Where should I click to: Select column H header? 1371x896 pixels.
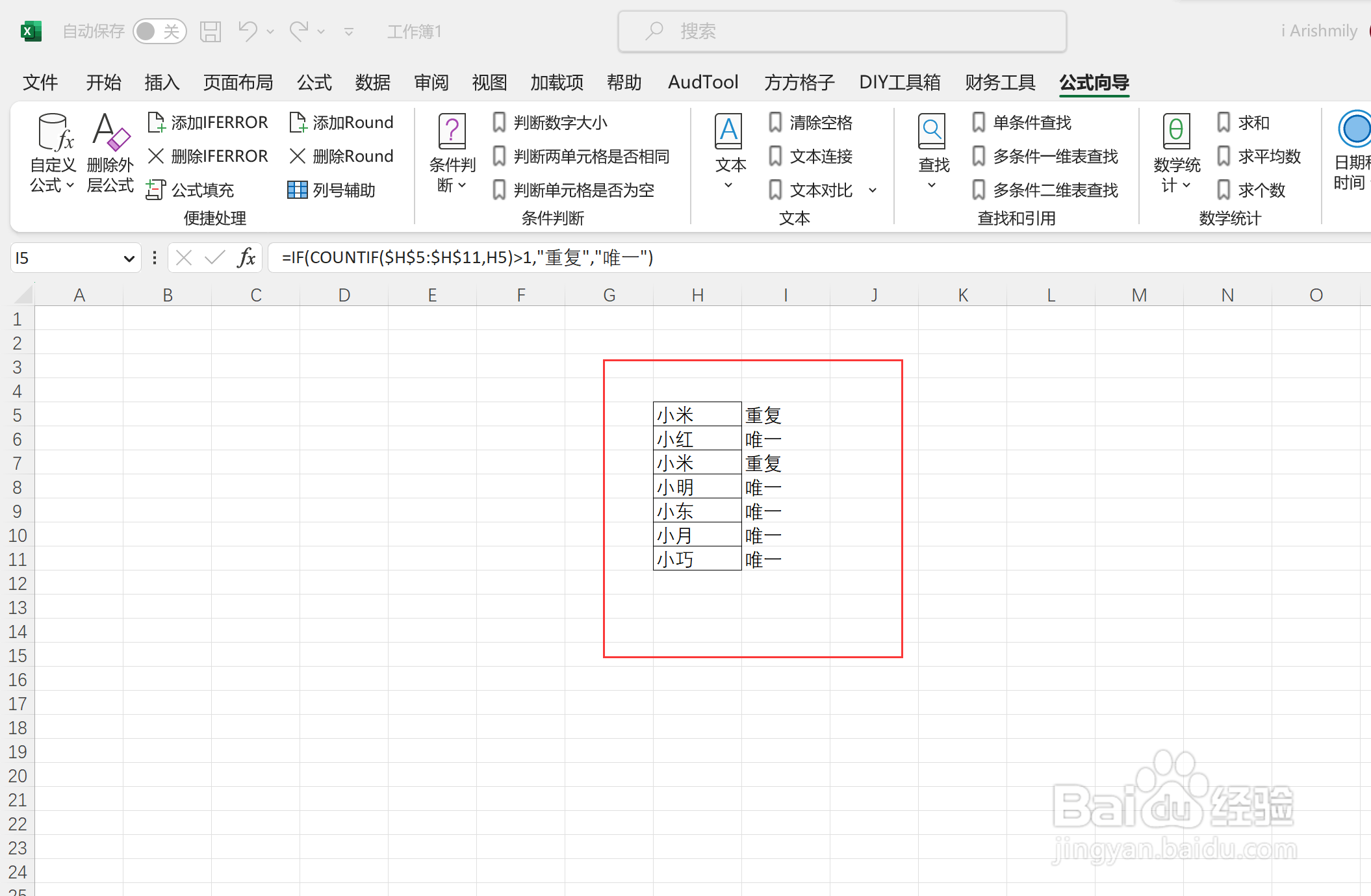click(697, 295)
